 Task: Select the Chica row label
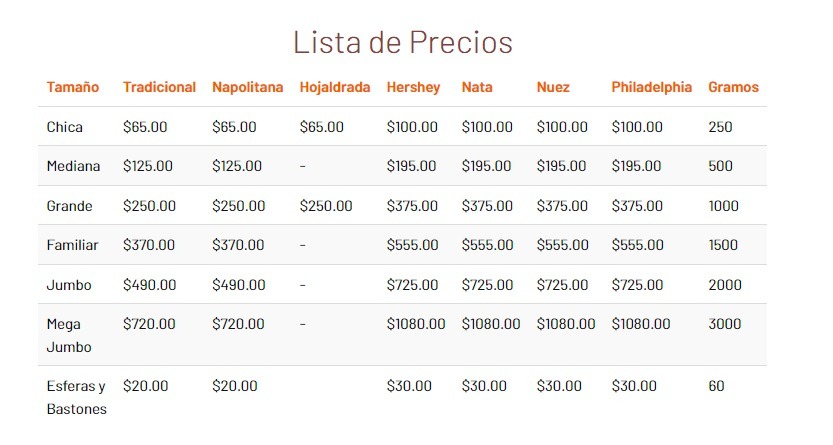point(65,127)
